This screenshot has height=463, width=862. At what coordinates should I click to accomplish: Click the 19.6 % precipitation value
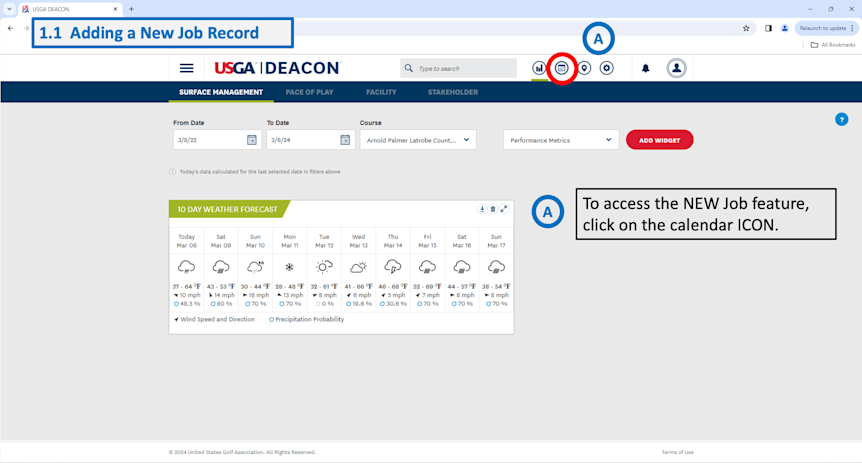click(358, 304)
